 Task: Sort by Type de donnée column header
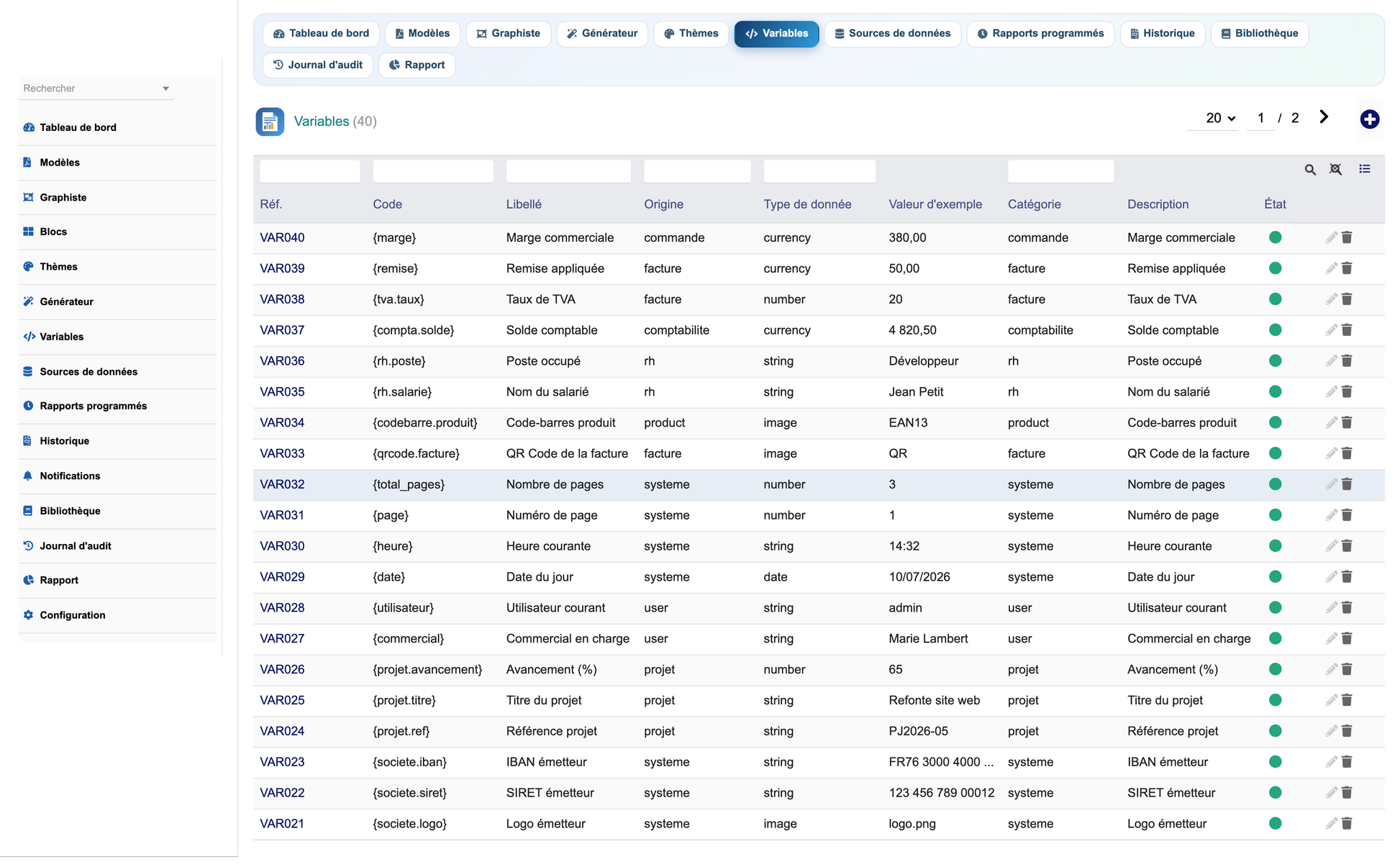807,204
